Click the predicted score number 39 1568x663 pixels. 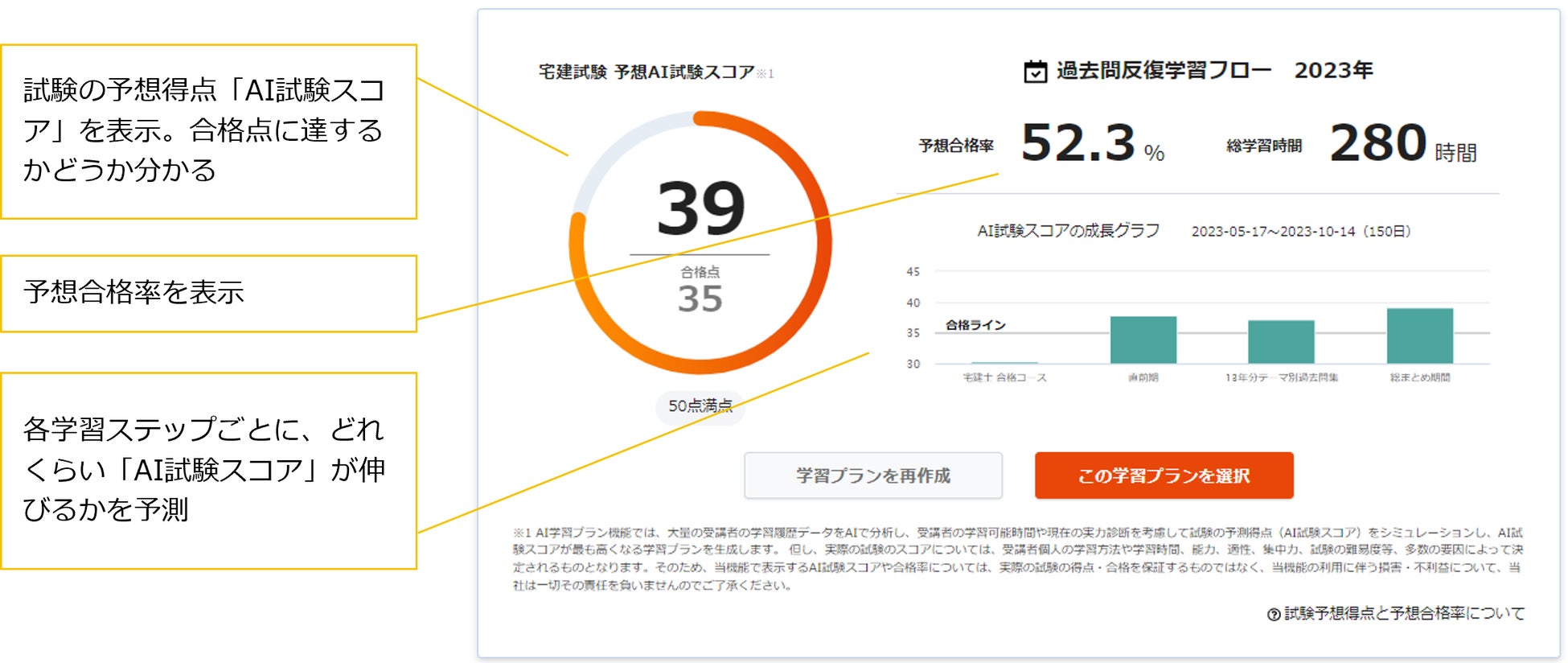coord(700,208)
